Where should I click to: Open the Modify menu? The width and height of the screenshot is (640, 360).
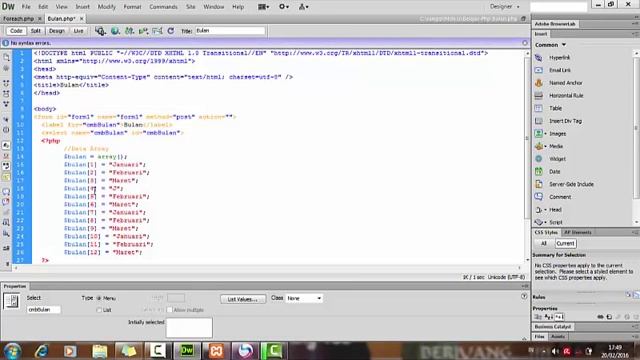(107, 7)
